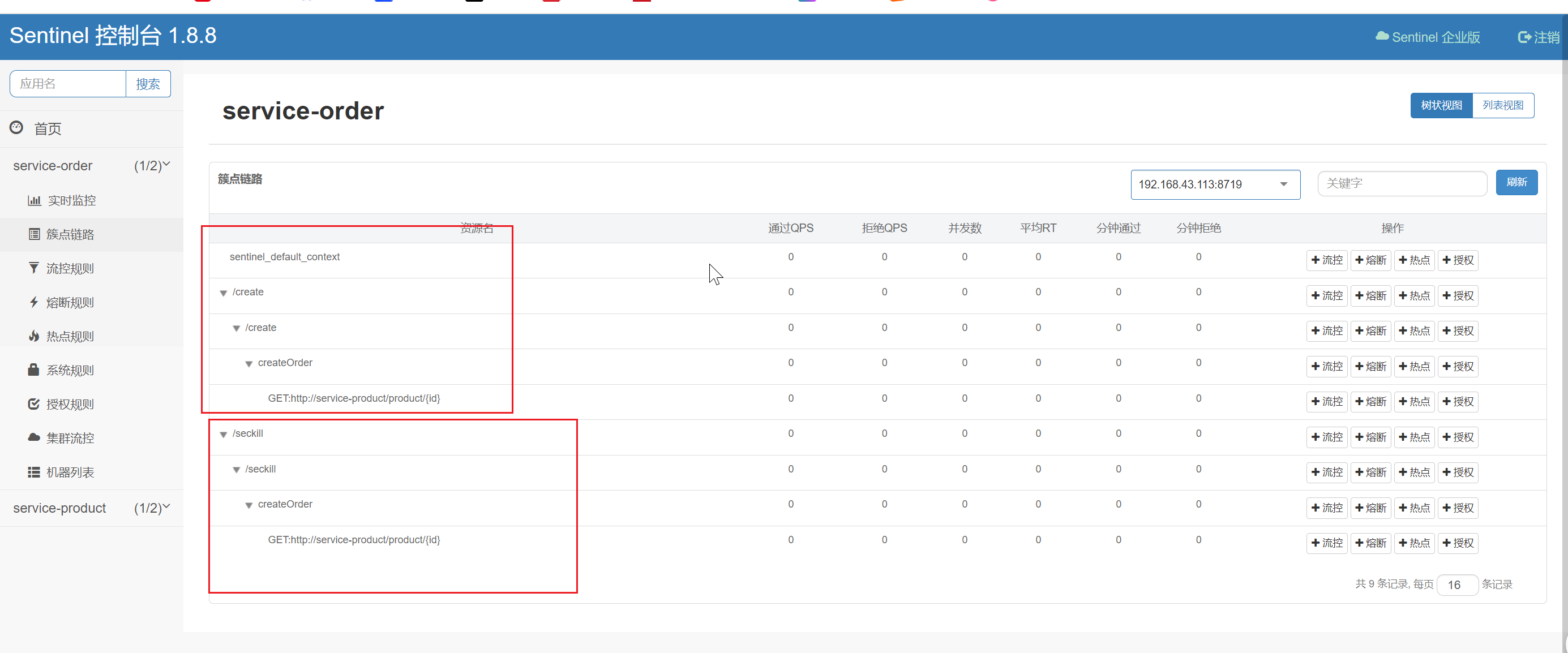1568x653 pixels.
Task: Click the 系统规则 lock icon
Action: [33, 370]
